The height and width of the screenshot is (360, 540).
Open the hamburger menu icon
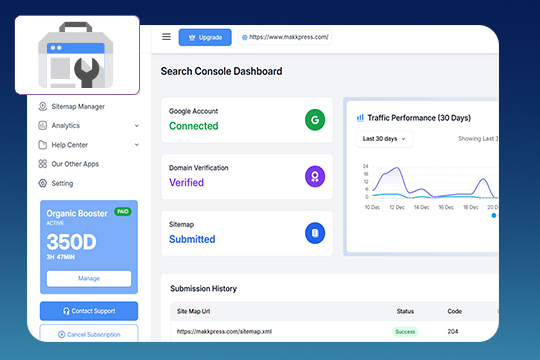pos(166,37)
